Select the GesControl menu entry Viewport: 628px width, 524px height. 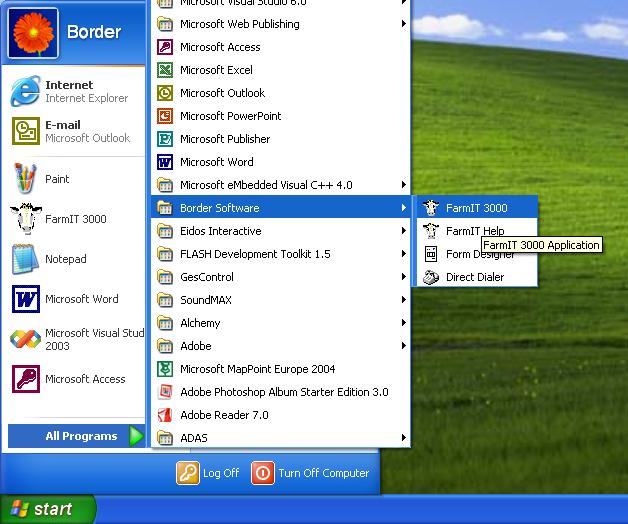pyautogui.click(x=281, y=277)
